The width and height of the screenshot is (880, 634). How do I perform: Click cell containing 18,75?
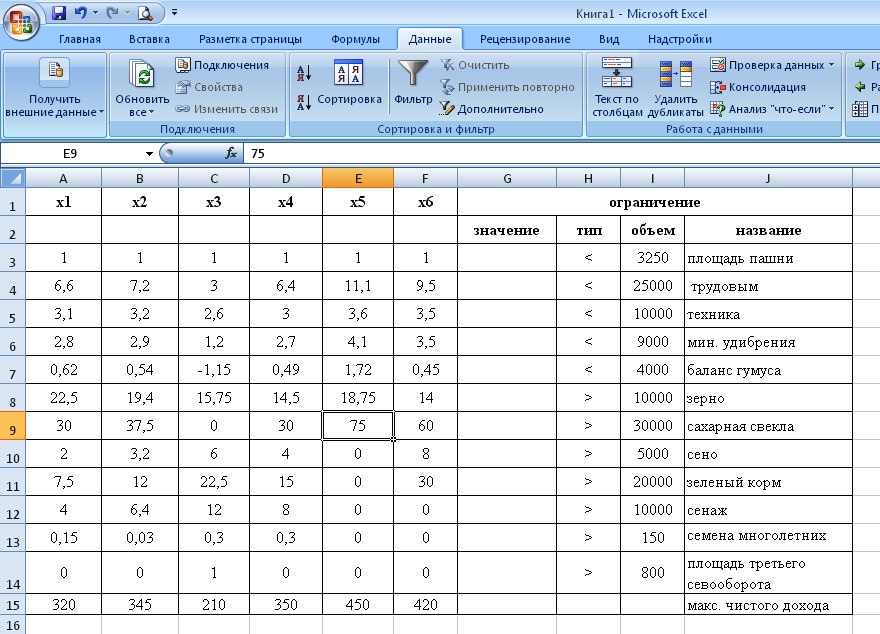pos(358,398)
